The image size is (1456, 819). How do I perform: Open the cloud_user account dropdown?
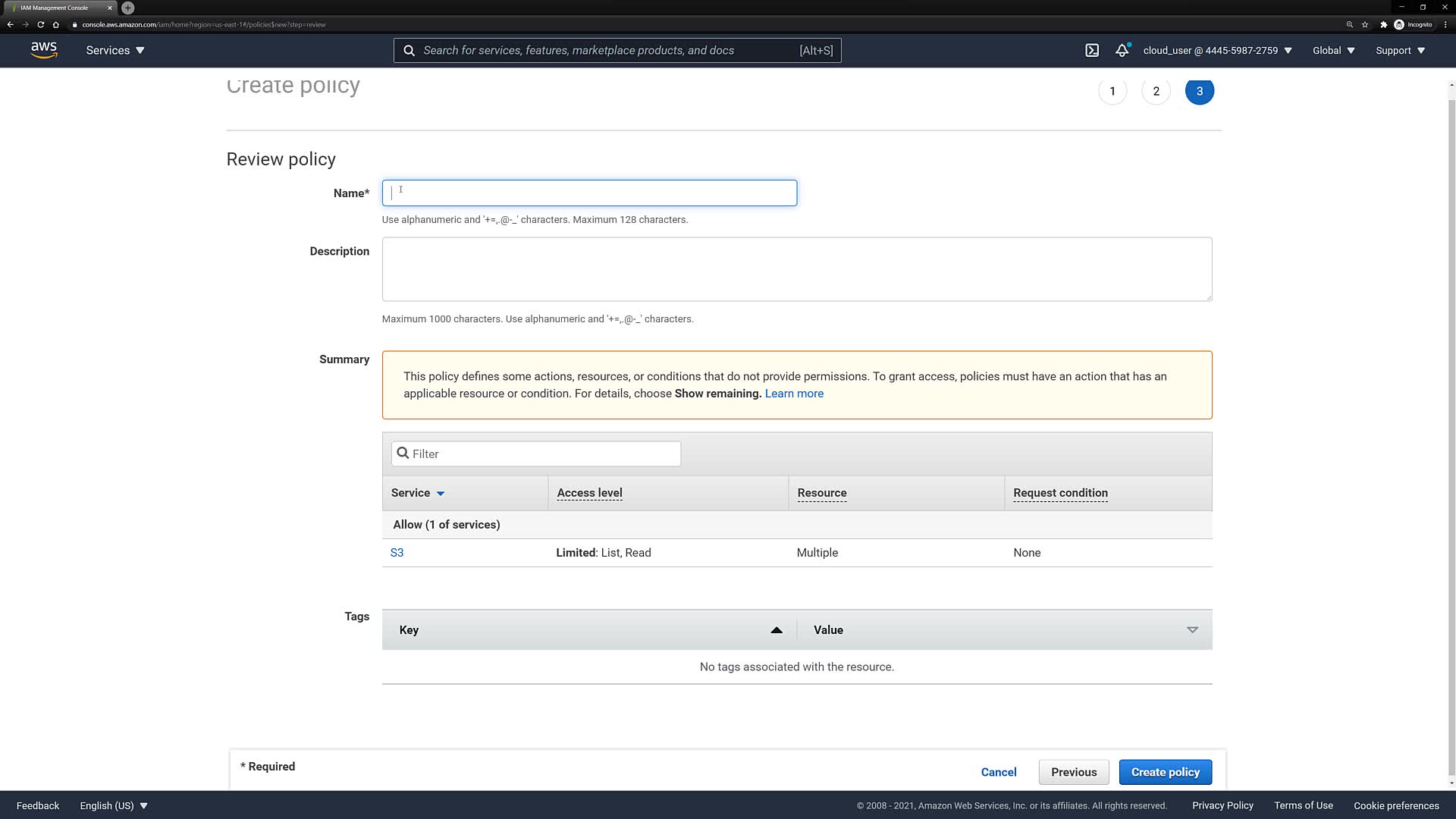coord(1217,50)
